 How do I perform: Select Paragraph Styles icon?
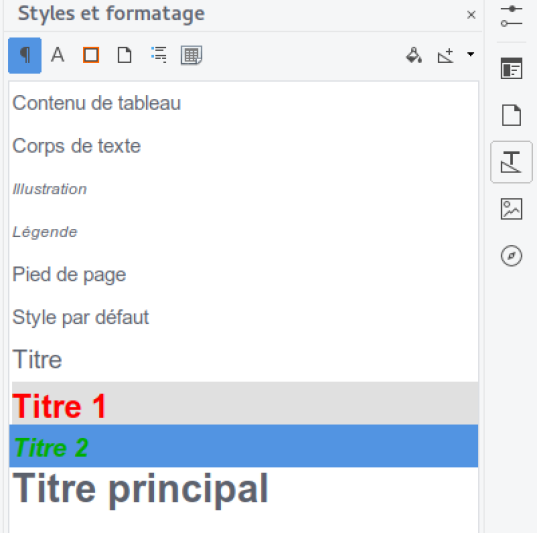click(x=25, y=55)
